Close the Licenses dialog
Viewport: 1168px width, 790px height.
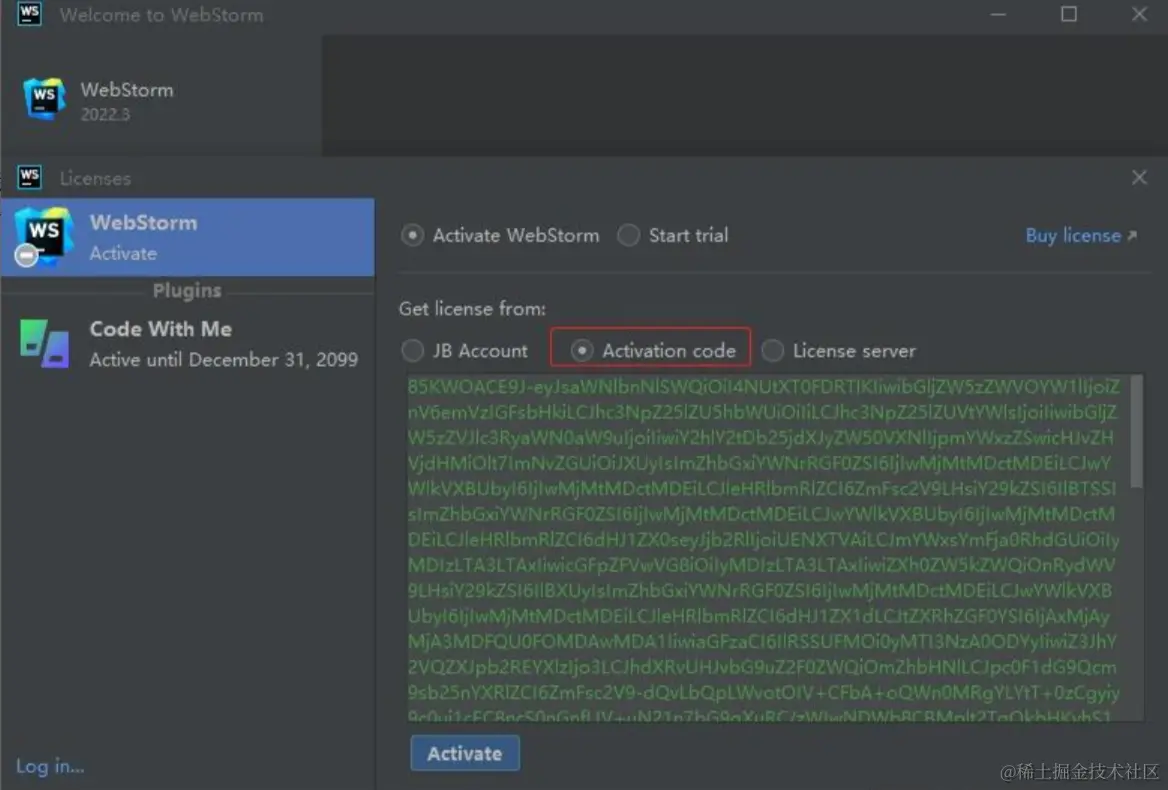coord(1139,177)
